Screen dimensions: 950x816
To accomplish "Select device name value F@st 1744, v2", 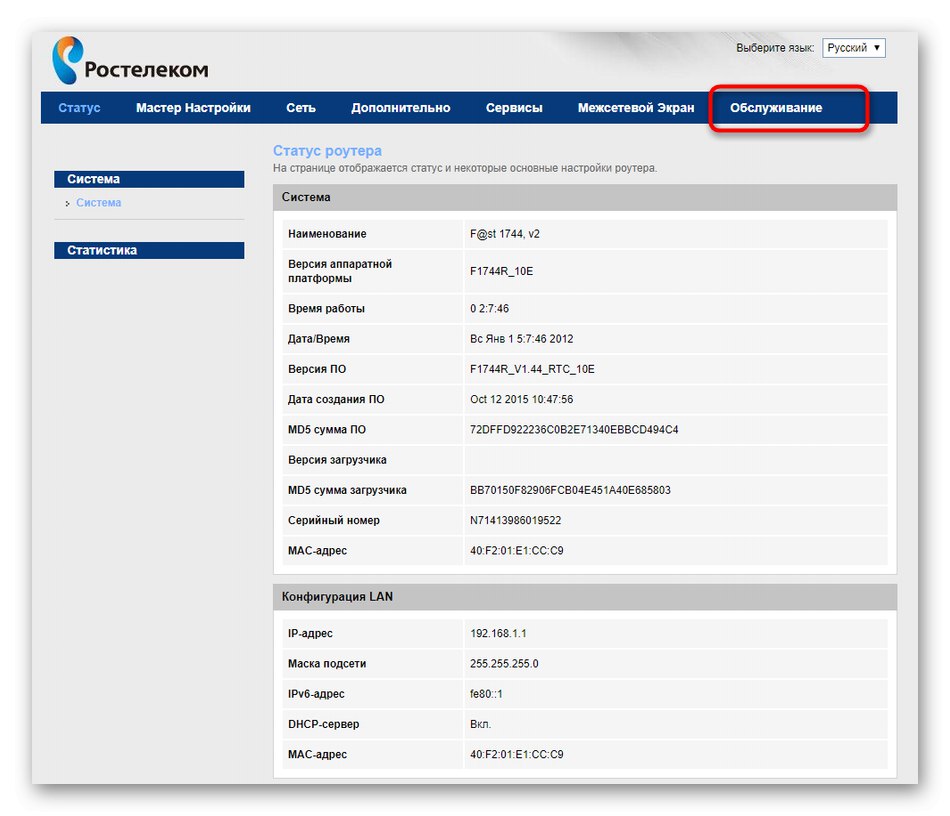I will click(x=505, y=234).
